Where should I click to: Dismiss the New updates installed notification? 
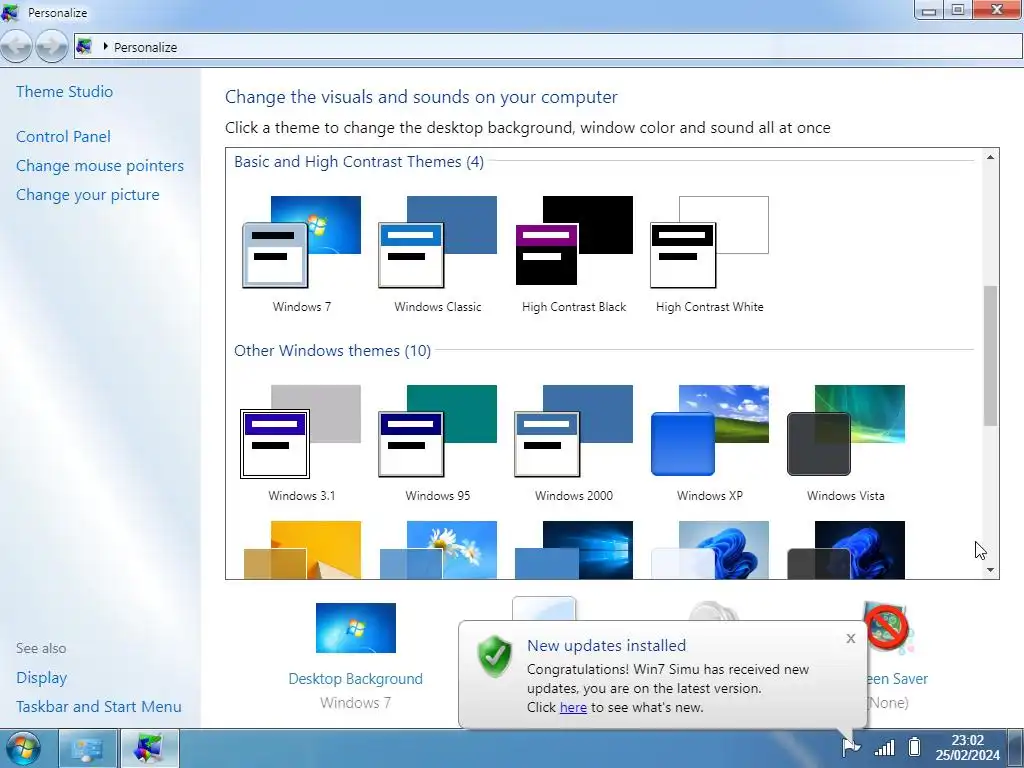(850, 639)
